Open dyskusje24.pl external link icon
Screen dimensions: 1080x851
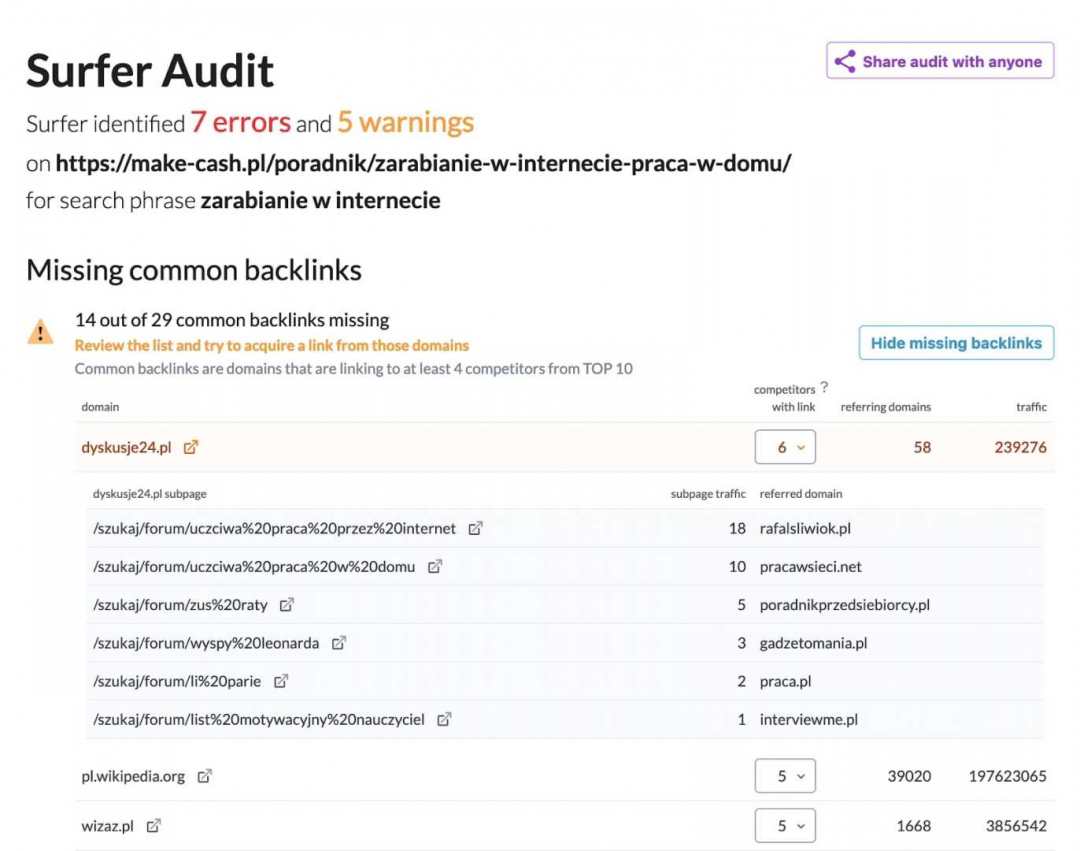click(x=191, y=448)
